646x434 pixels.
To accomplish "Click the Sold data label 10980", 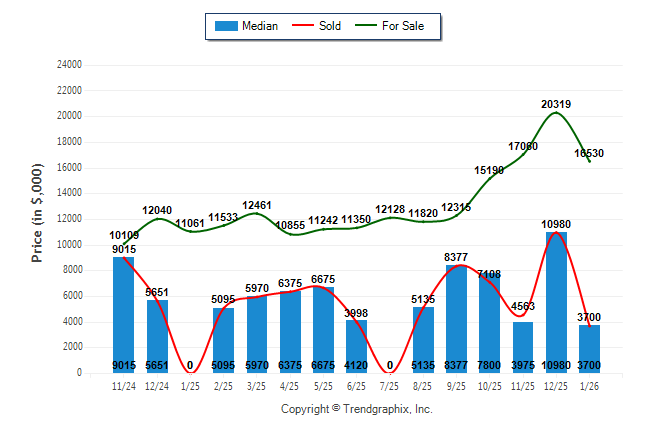I will click(556, 224).
